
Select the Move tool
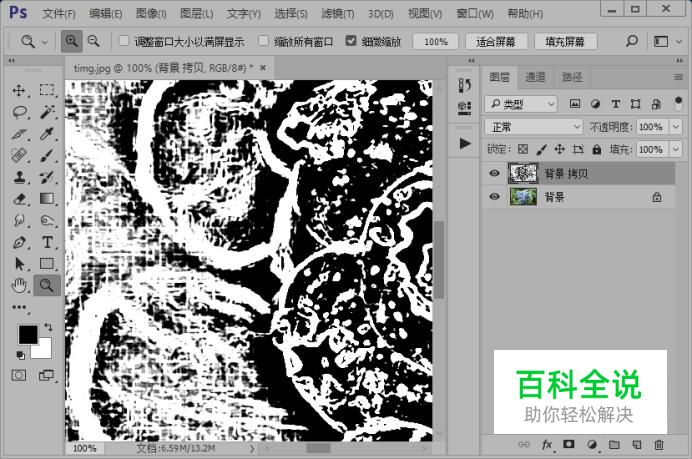tap(19, 90)
